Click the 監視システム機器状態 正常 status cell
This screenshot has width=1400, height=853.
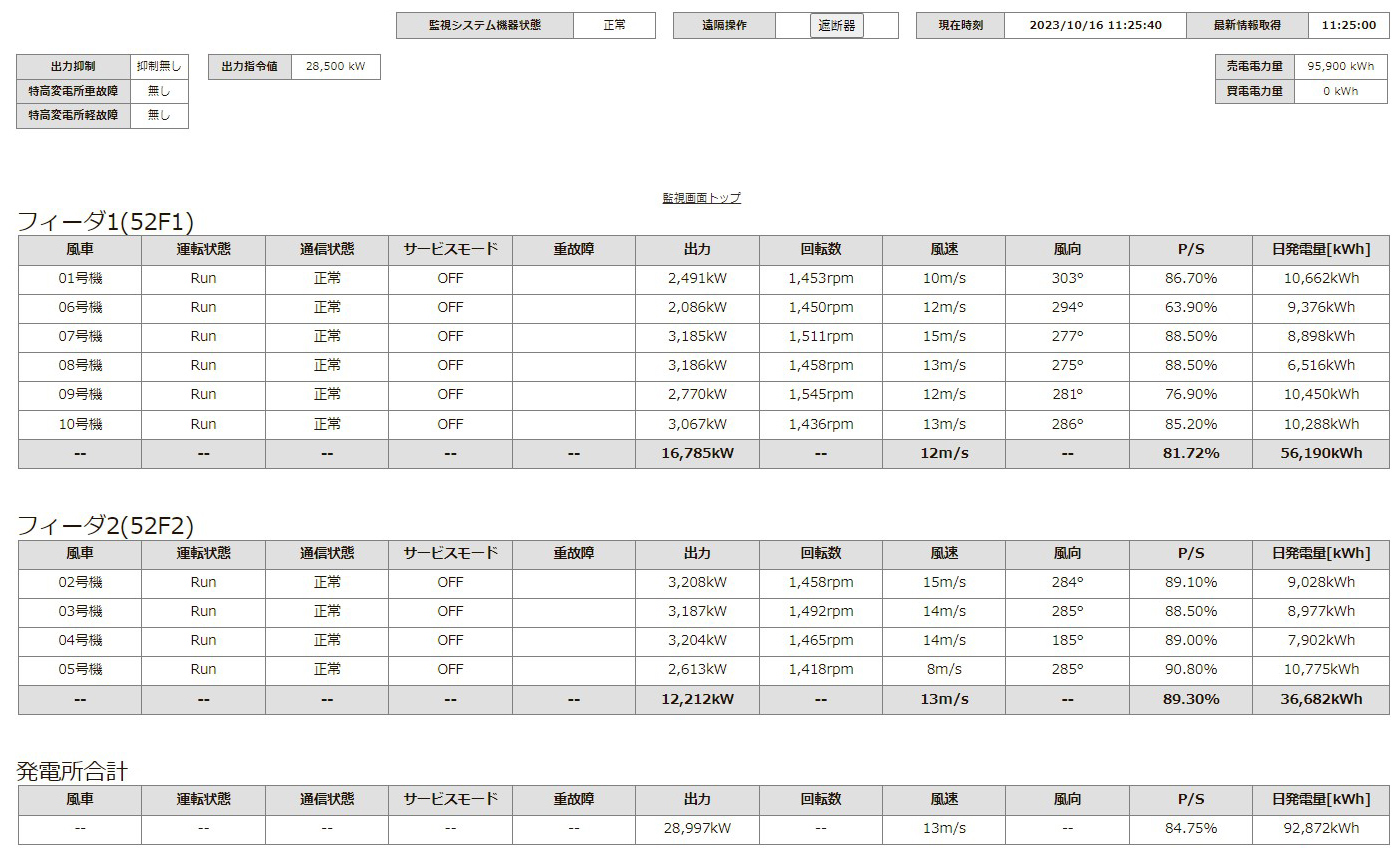614,25
